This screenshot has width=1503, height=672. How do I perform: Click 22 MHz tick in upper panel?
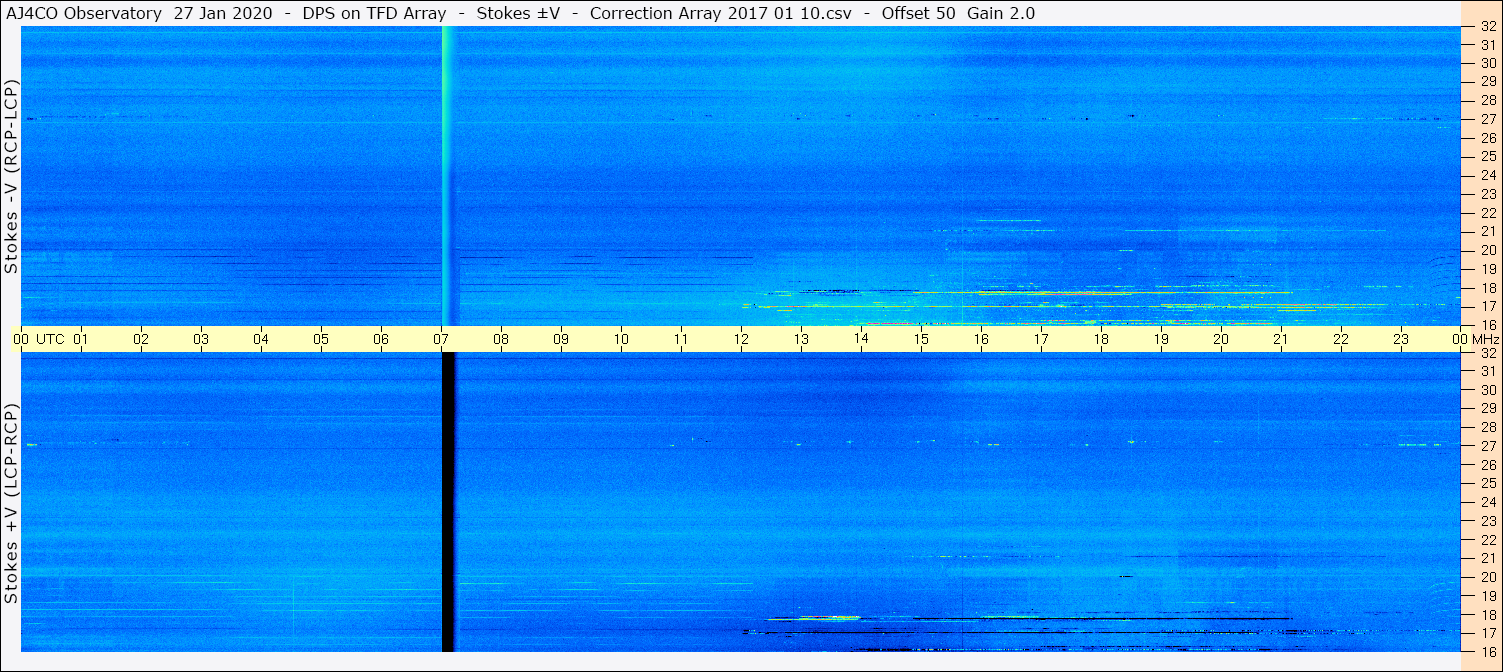pos(1488,213)
